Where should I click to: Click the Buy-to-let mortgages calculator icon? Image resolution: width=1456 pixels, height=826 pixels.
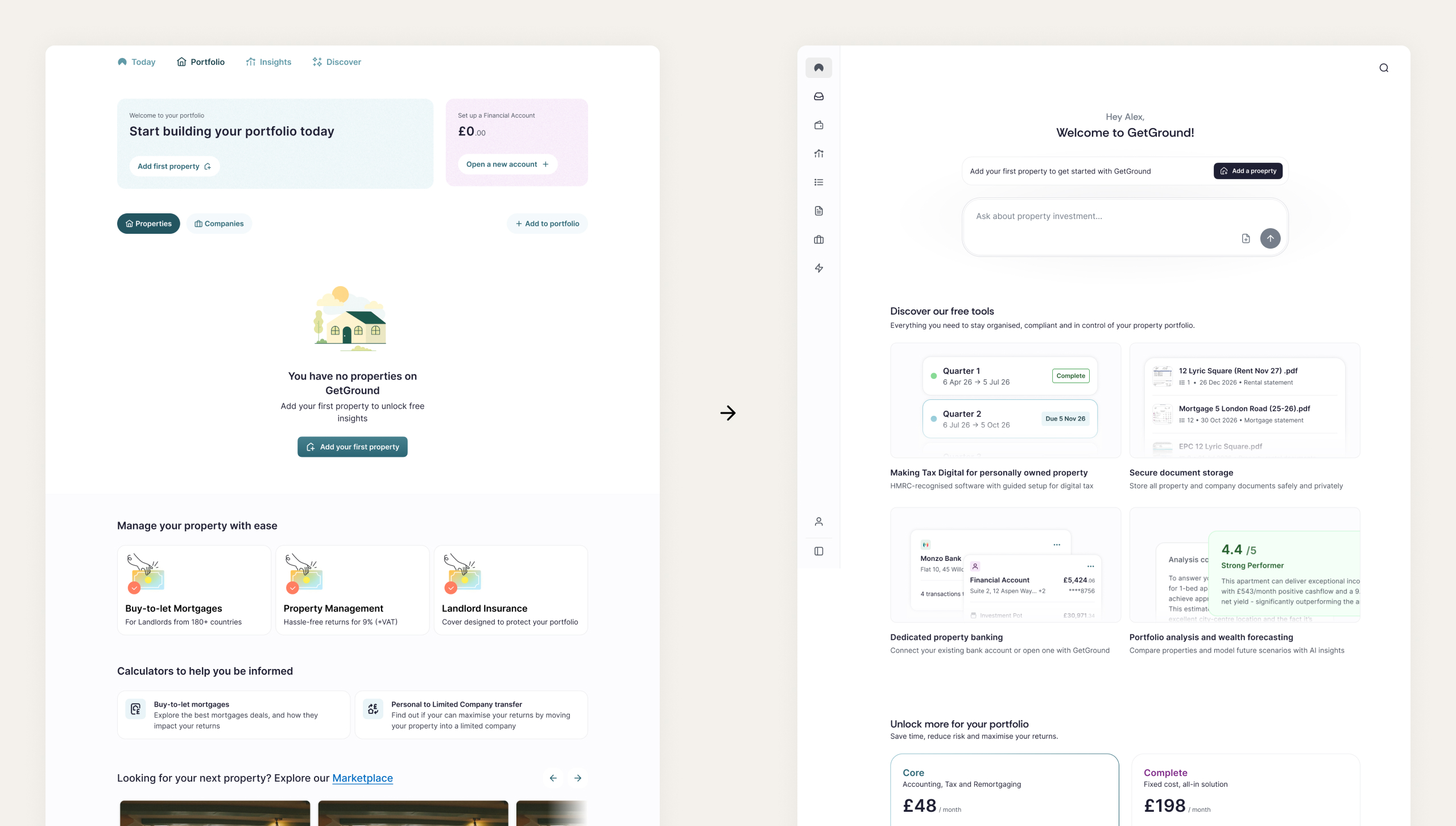pyautogui.click(x=135, y=709)
